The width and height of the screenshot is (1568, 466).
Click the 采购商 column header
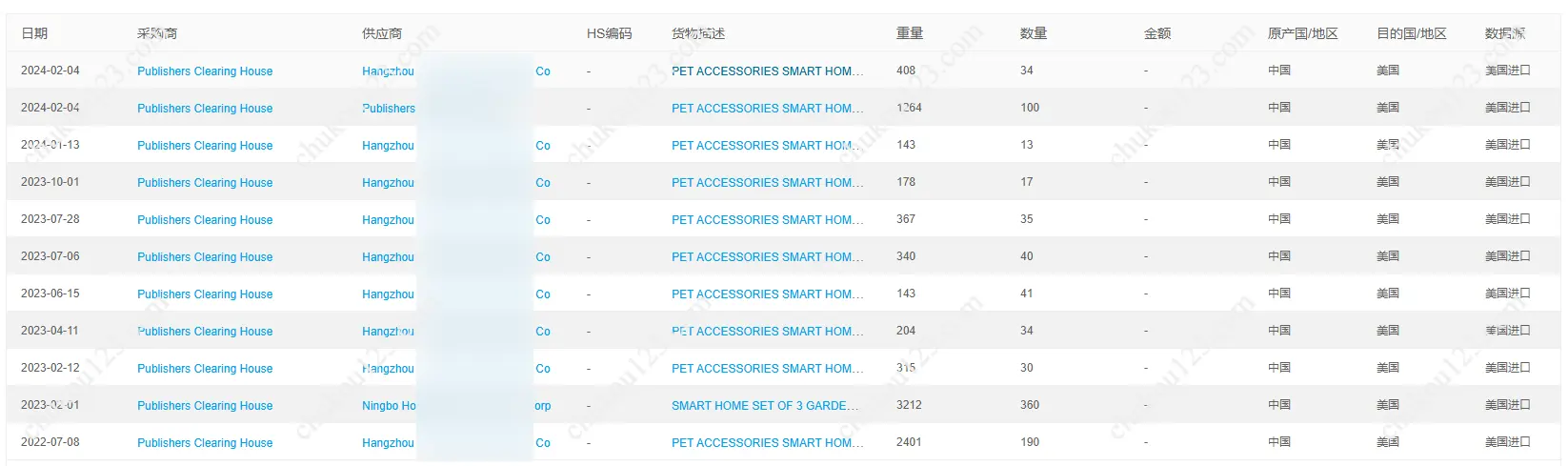click(157, 33)
